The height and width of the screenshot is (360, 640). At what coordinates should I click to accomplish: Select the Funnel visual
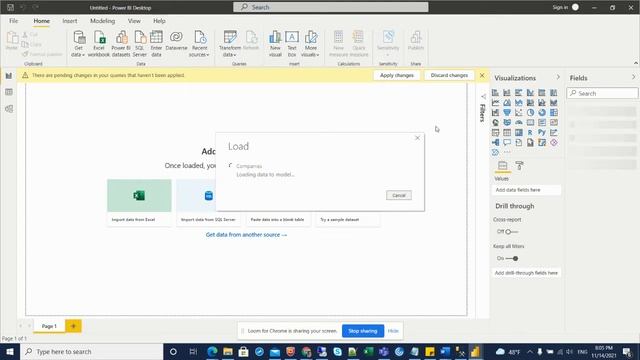(507, 113)
